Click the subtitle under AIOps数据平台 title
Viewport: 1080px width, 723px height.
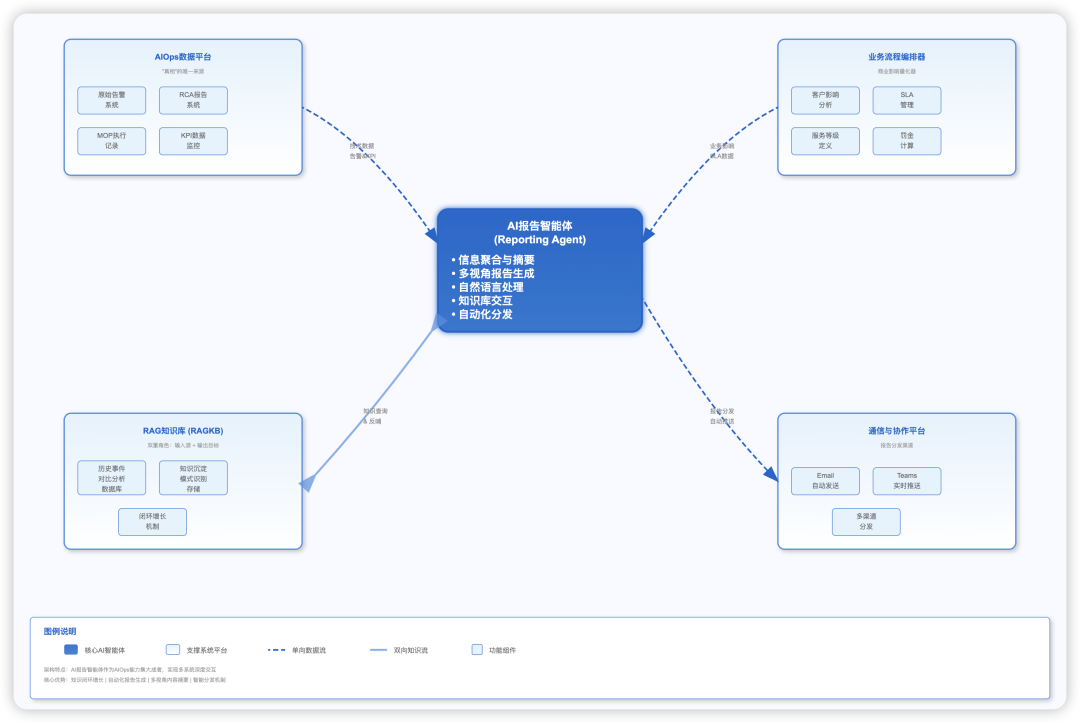tap(183, 72)
